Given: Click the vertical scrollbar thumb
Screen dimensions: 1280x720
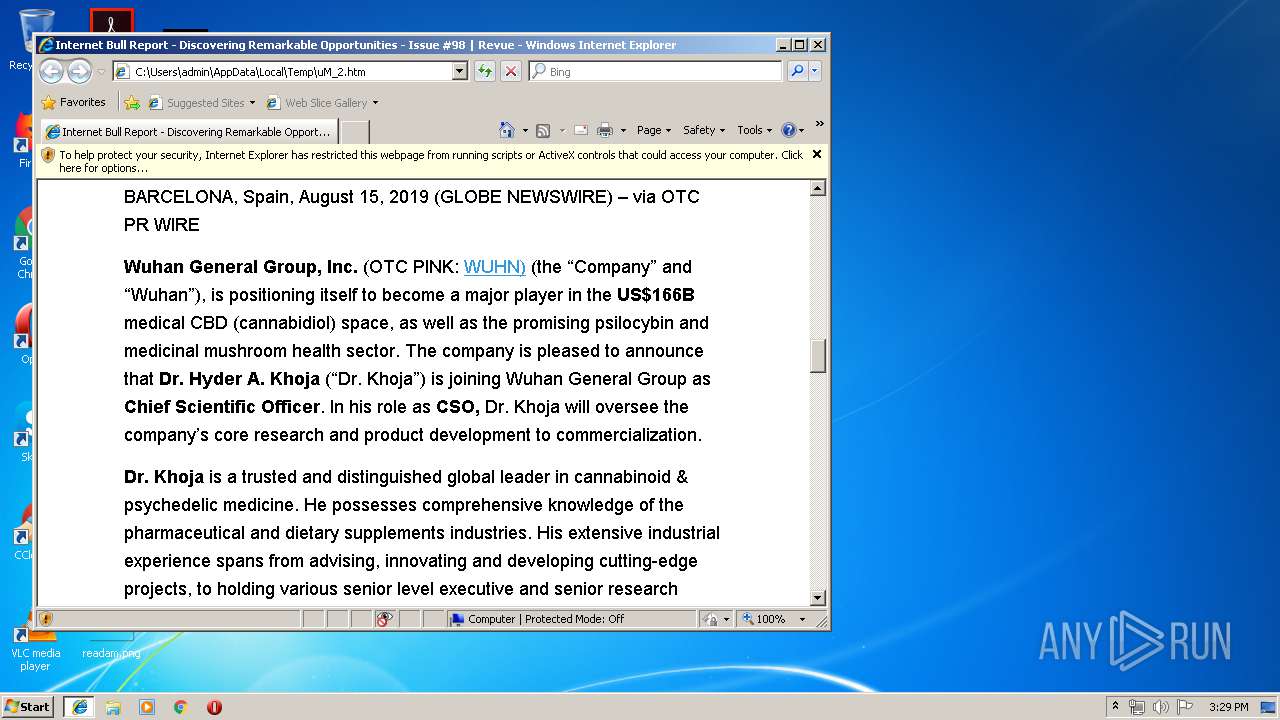Looking at the screenshot, I should (x=818, y=356).
